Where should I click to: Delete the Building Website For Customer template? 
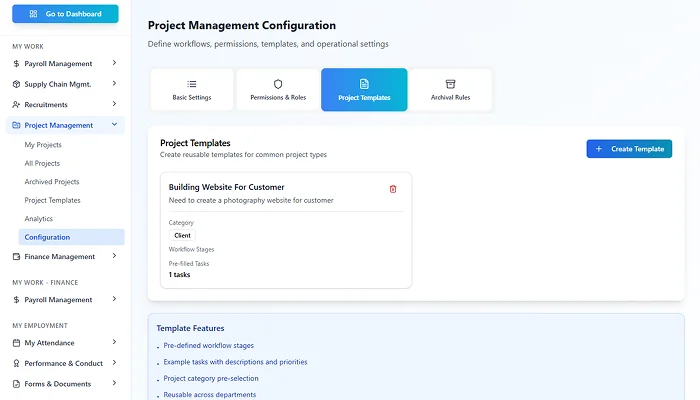pos(393,188)
